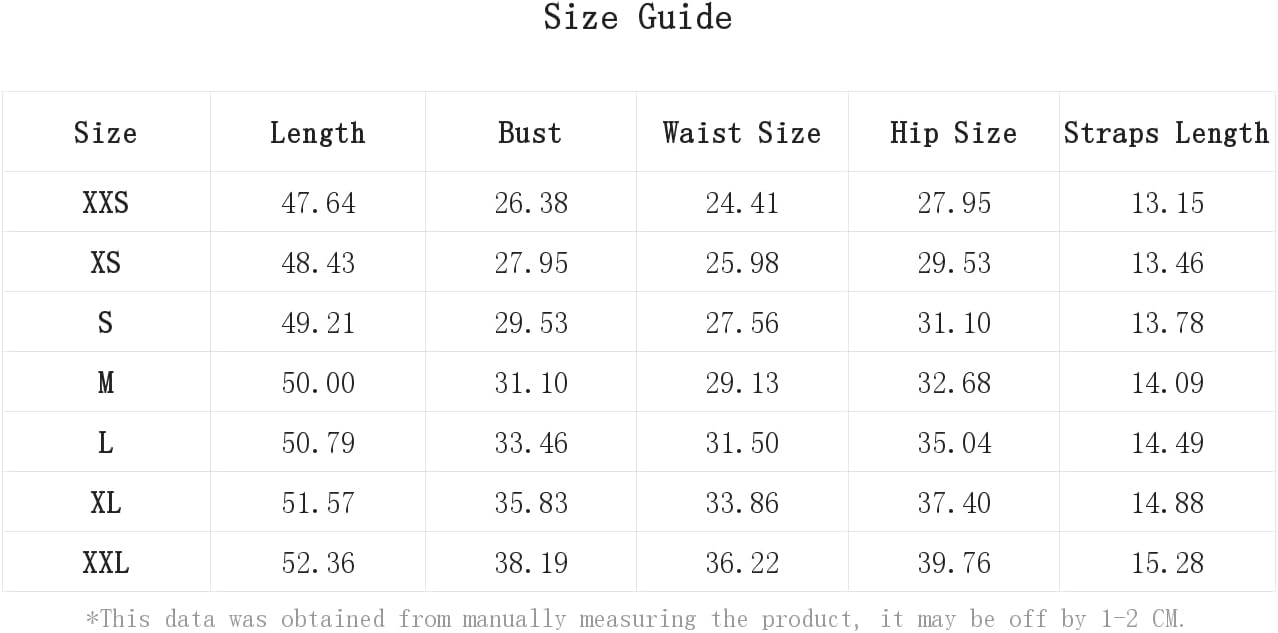Image resolution: width=1278 pixels, height=633 pixels.
Task: Click the Length column header
Action: pyautogui.click(x=317, y=133)
